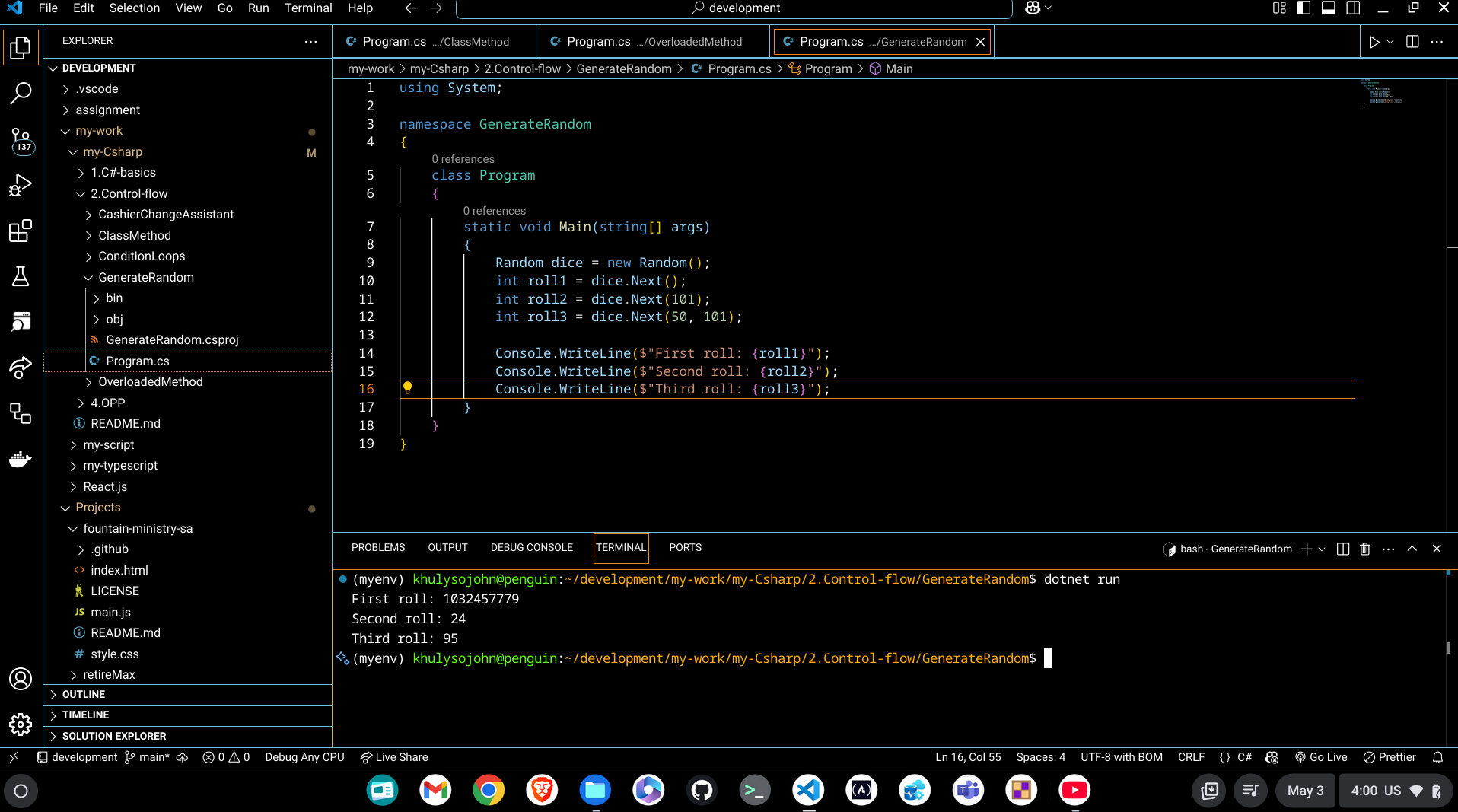Open the Selection menu
Viewport: 1458px width, 812px height.
pos(134,8)
